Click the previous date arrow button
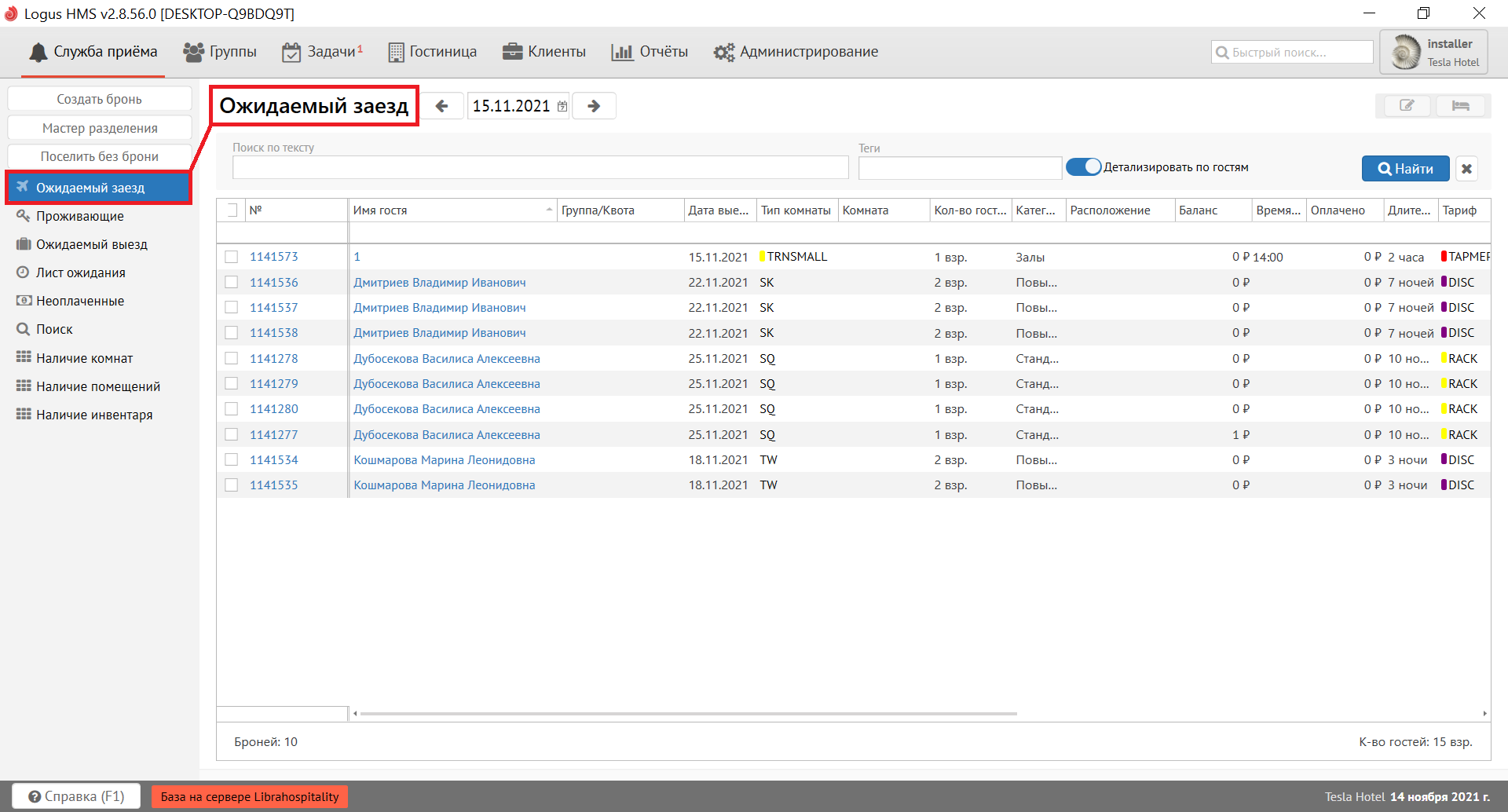The image size is (1508, 812). click(x=441, y=106)
